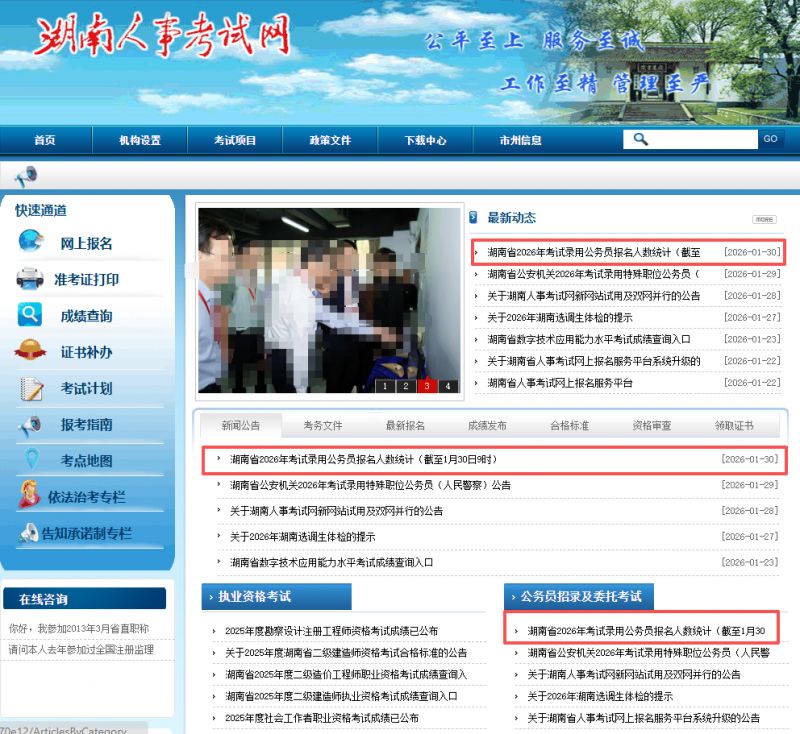Open 首页 in the navigation bar
The width and height of the screenshot is (800, 734).
coord(45,140)
